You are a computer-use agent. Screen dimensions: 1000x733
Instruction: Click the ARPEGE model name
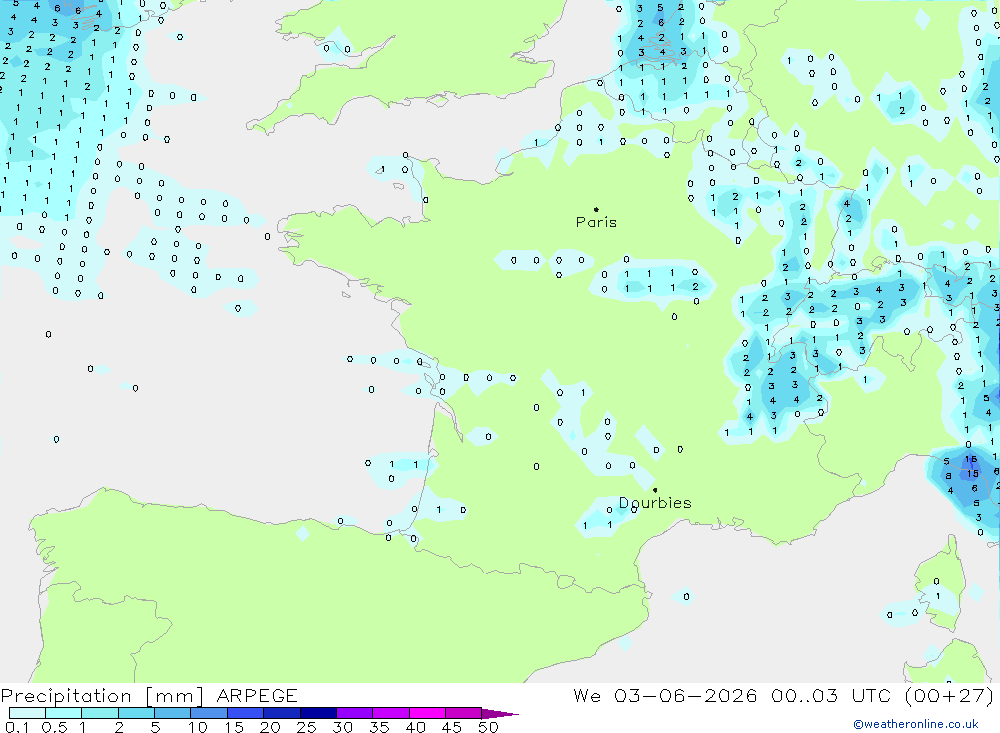click(x=257, y=695)
